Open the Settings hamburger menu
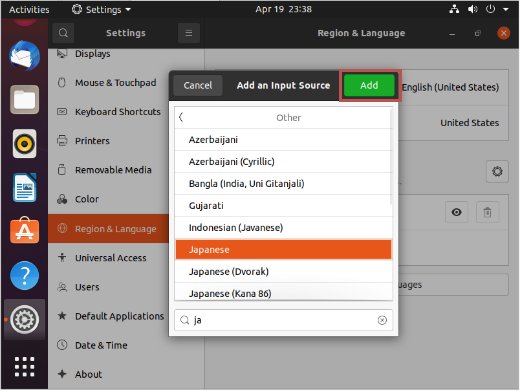The width and height of the screenshot is (521, 391). [189, 33]
